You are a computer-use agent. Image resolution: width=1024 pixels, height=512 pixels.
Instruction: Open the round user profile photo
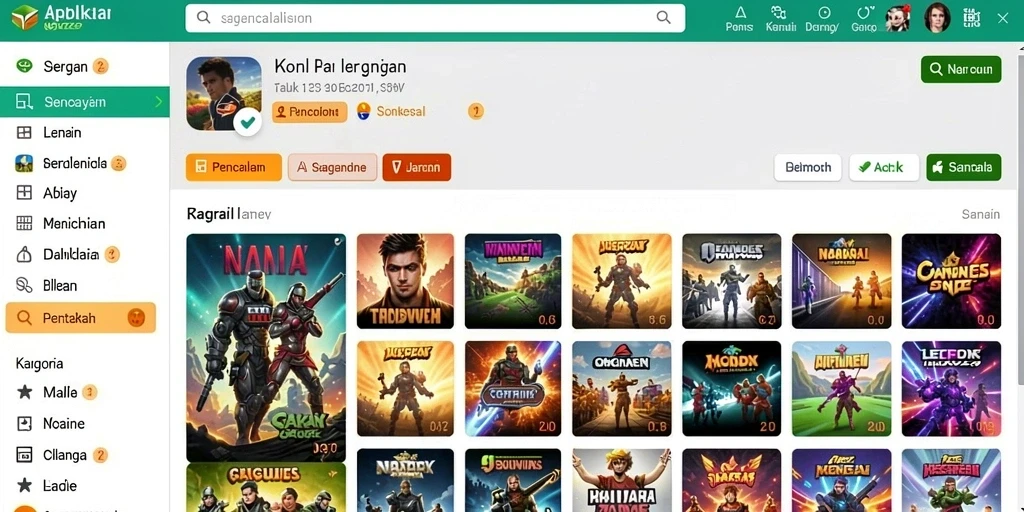pyautogui.click(x=936, y=18)
